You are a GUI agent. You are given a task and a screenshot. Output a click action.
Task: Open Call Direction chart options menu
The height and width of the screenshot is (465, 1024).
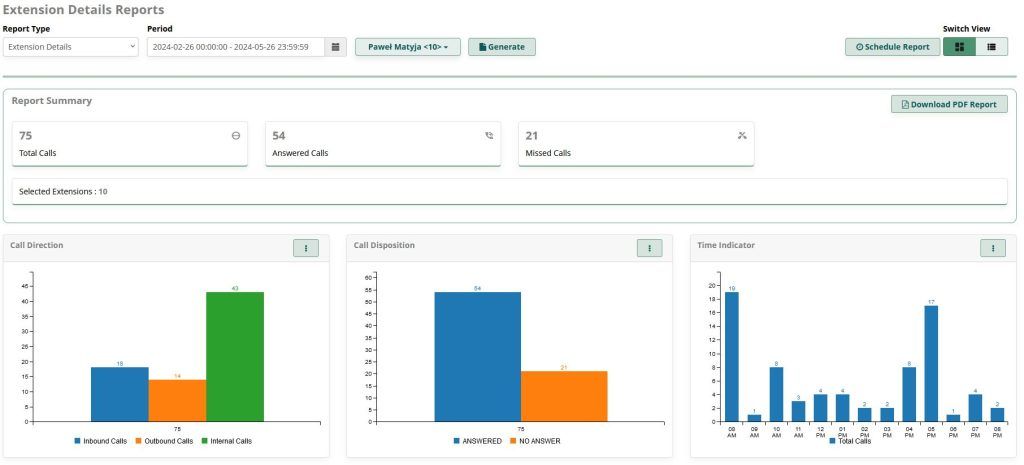[305, 248]
